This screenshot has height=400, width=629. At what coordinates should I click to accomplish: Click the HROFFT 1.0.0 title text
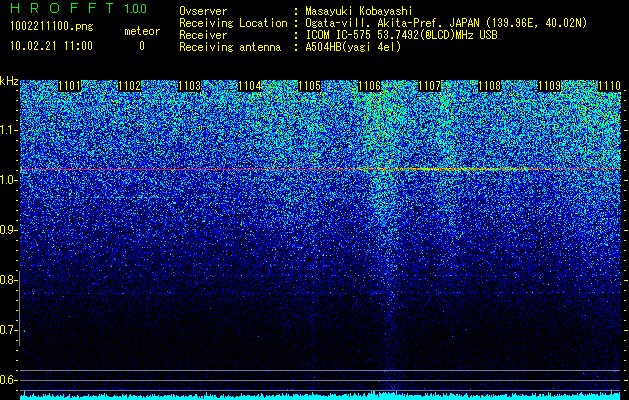tap(78, 8)
